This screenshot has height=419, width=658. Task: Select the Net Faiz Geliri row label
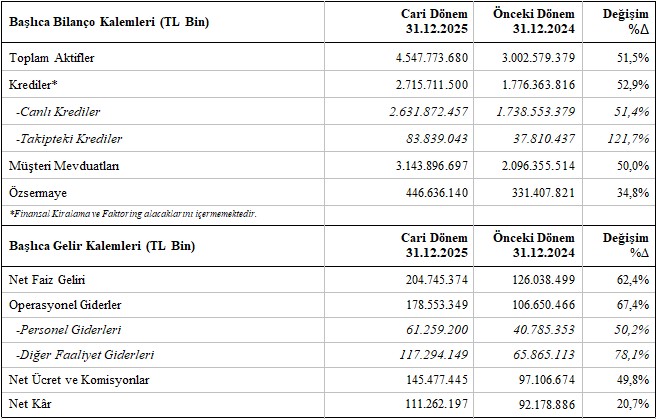coord(48,279)
